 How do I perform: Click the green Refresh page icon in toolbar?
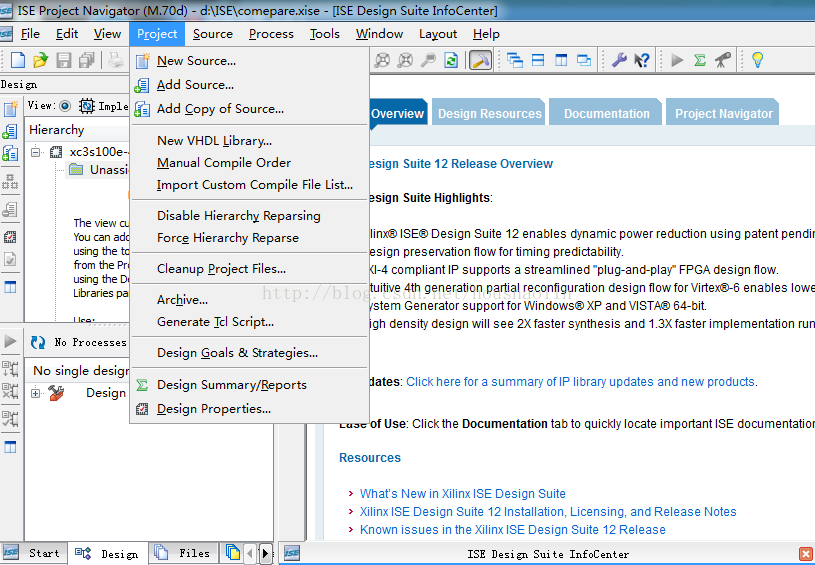(451, 60)
